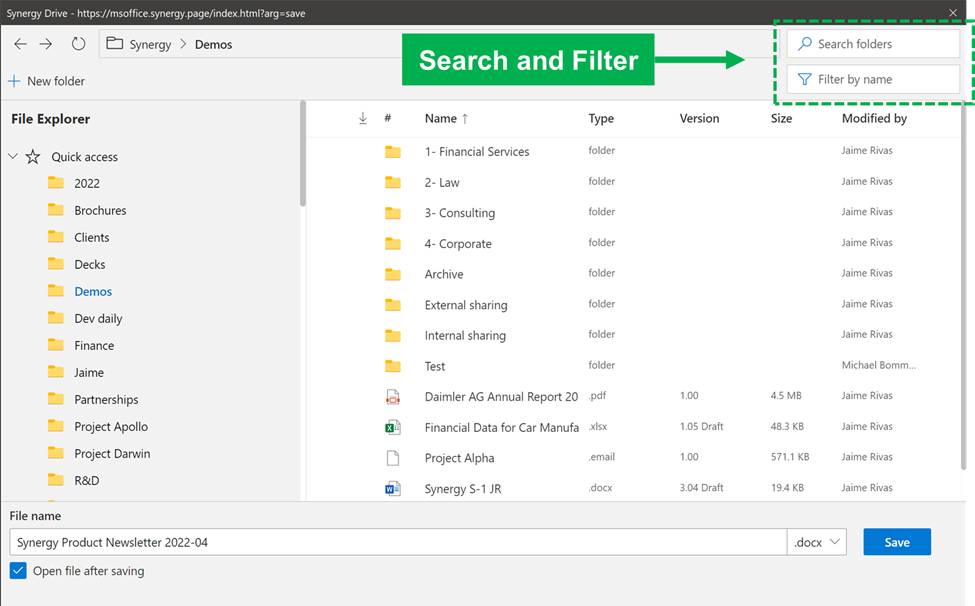
Task: Click the folder icon for 3- Consulting
Action: coord(392,213)
